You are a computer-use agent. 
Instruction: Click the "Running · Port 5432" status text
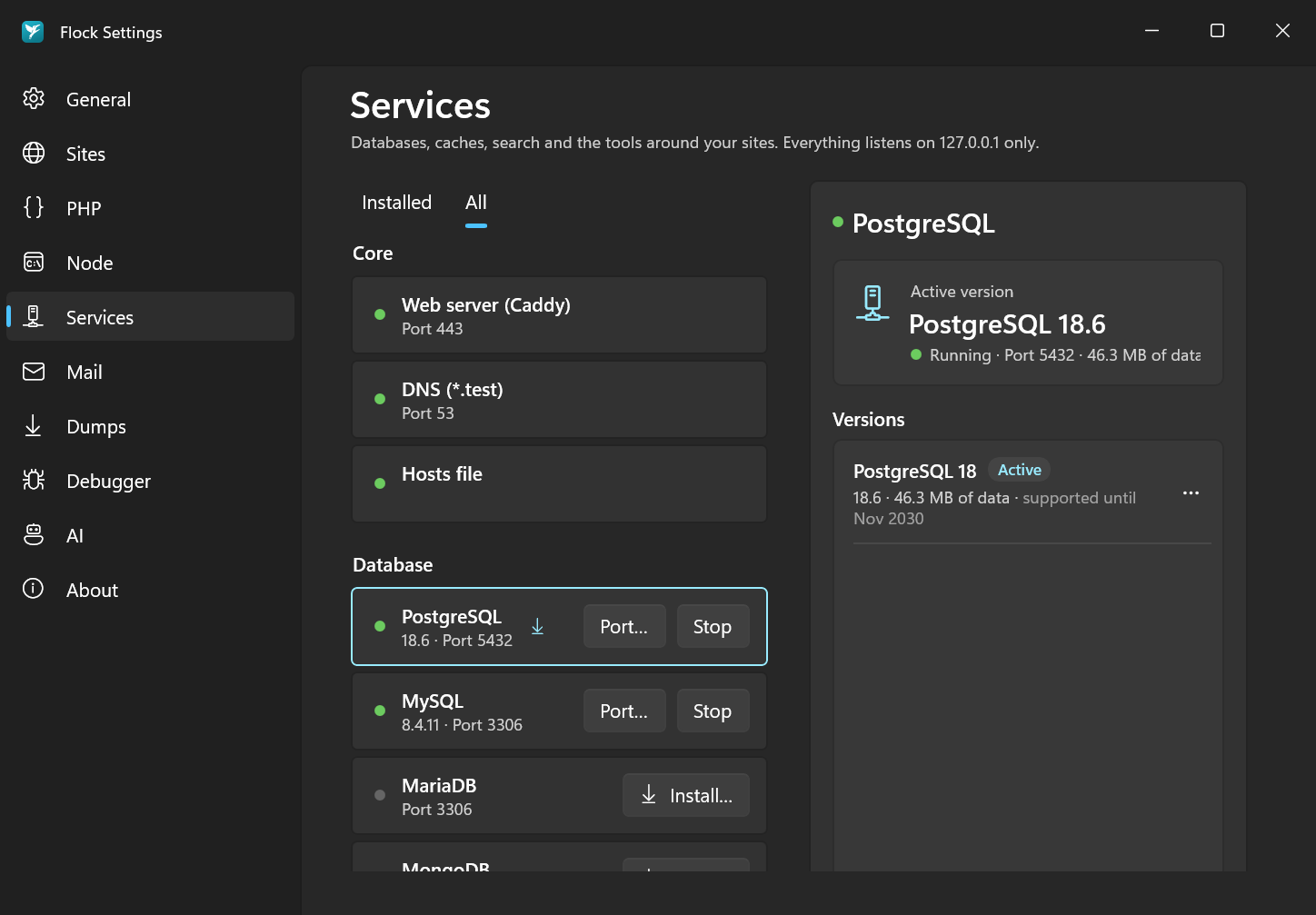click(1002, 355)
